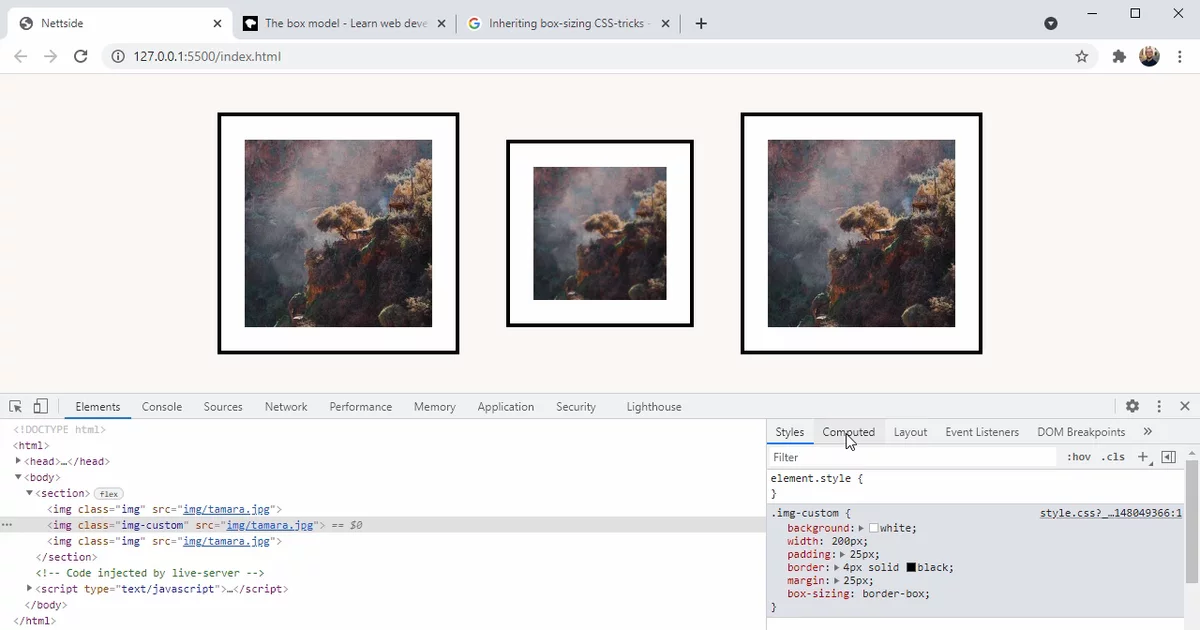This screenshot has width=1200, height=630.
Task: Bookmark this page with the star icon
Action: (1082, 56)
